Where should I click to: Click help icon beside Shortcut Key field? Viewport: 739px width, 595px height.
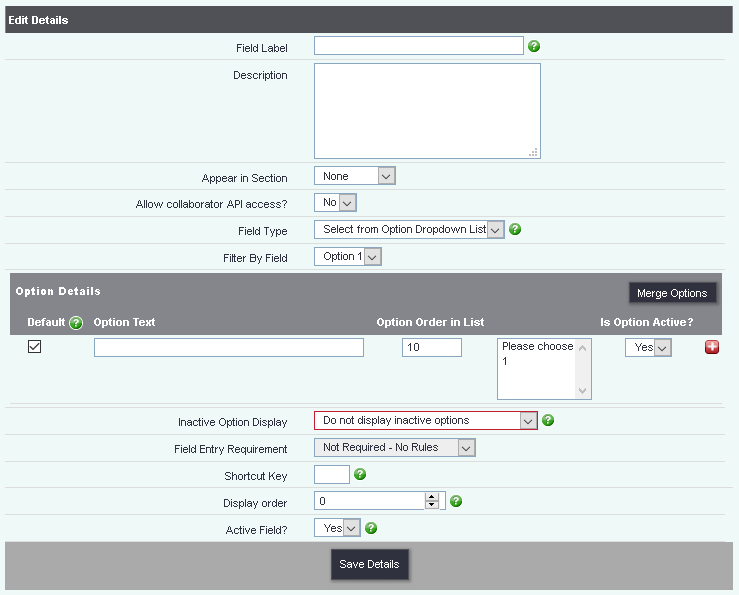360,474
